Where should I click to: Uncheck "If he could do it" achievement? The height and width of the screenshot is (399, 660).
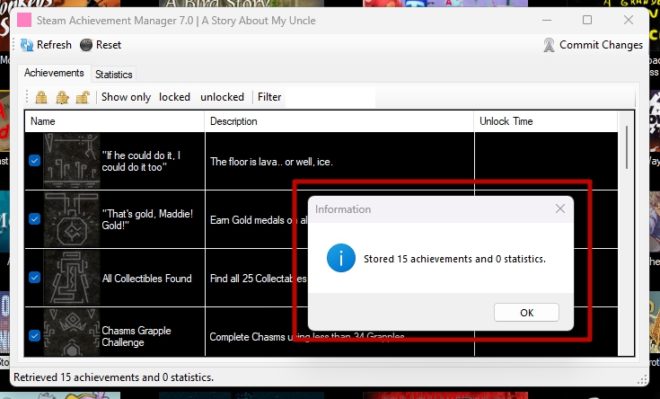(x=35, y=161)
